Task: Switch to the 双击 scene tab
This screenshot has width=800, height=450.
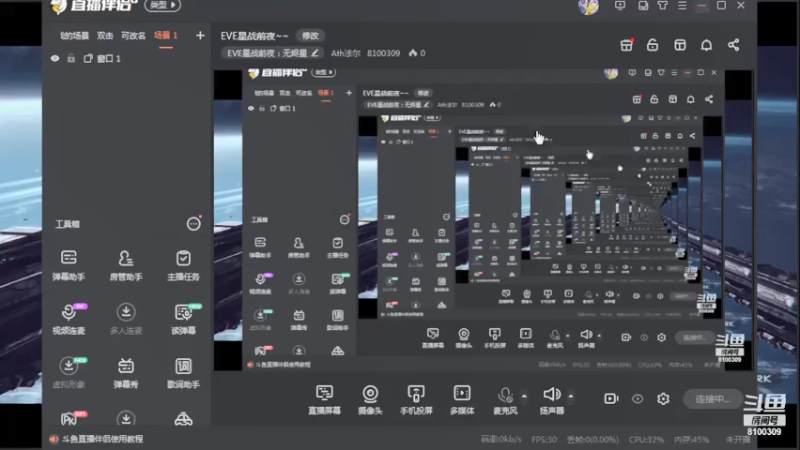Action: [x=105, y=36]
